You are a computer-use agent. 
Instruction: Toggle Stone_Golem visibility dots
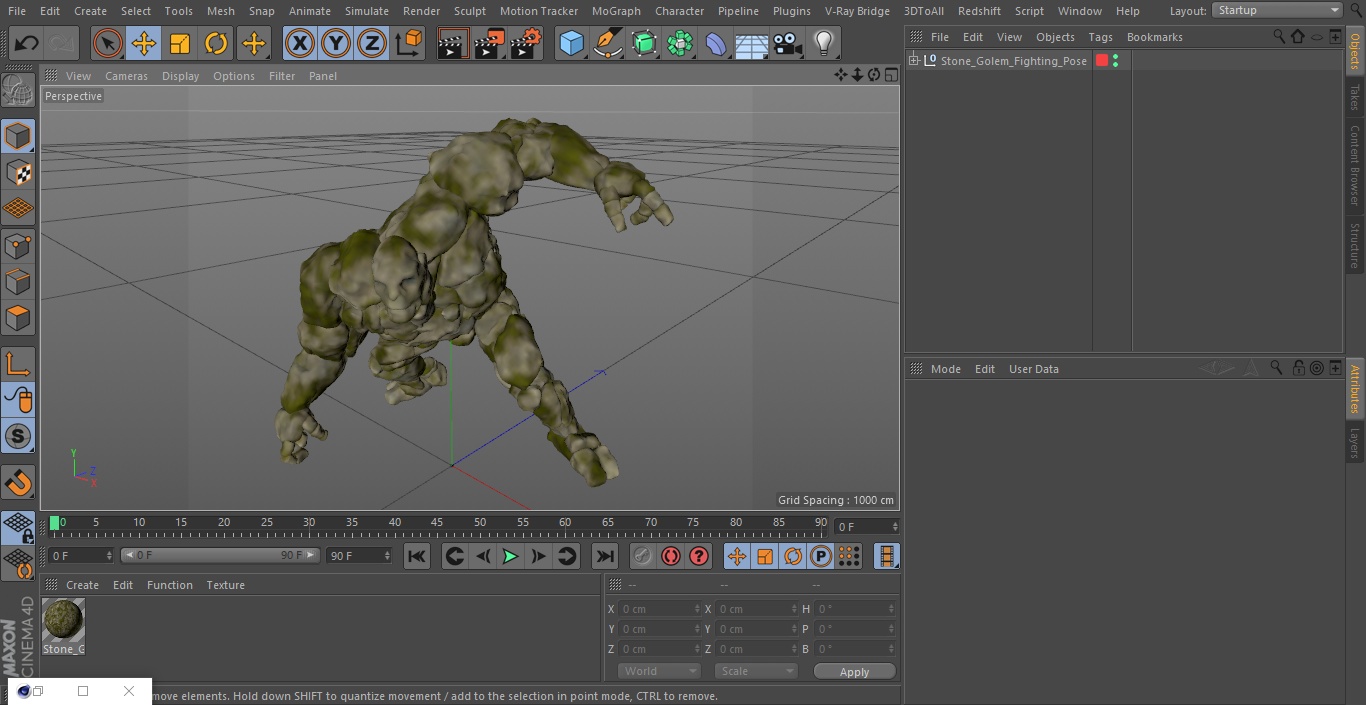[x=1115, y=61]
